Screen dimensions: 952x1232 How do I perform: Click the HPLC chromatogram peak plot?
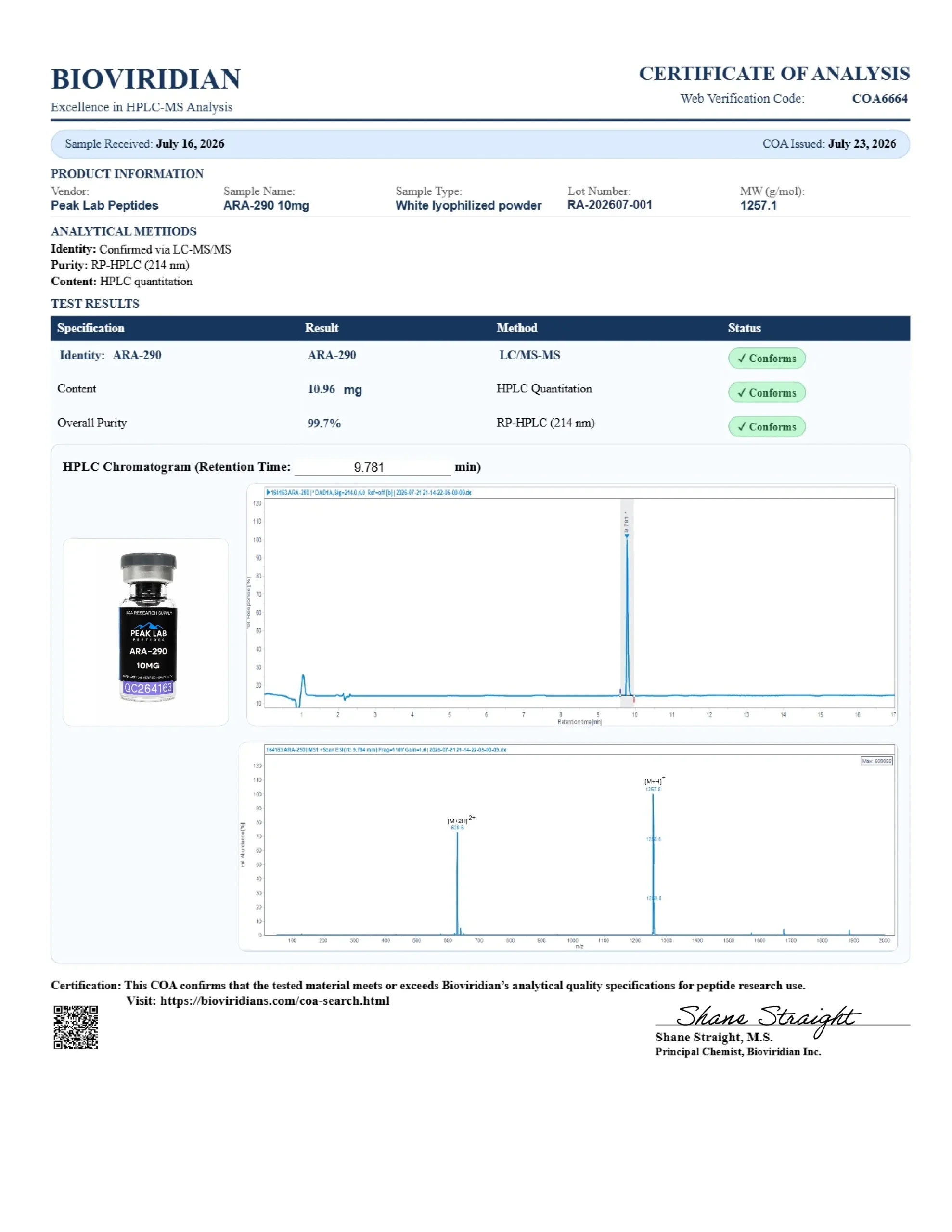pyautogui.click(x=572, y=605)
